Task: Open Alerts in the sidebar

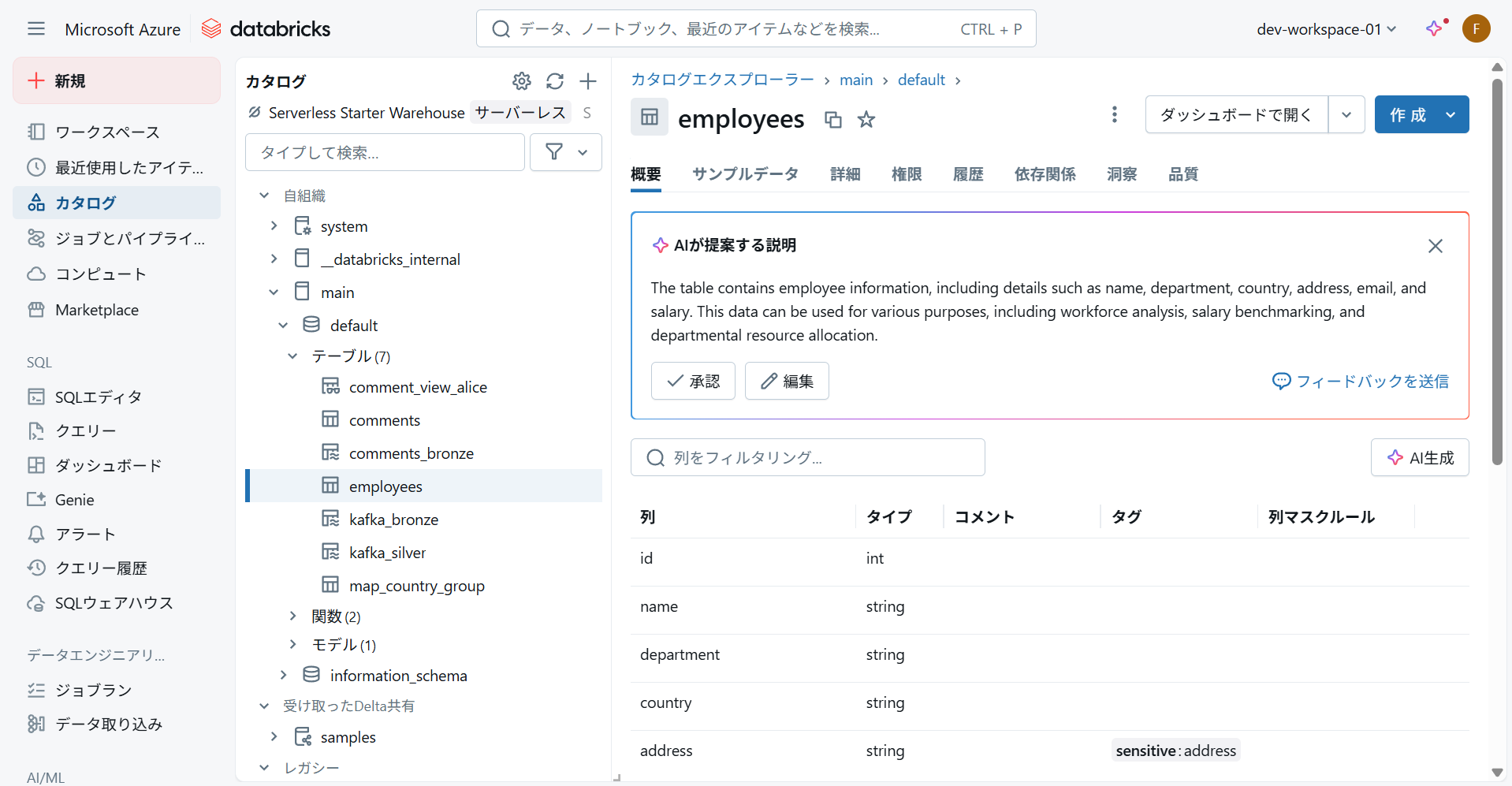Action: click(x=117, y=534)
